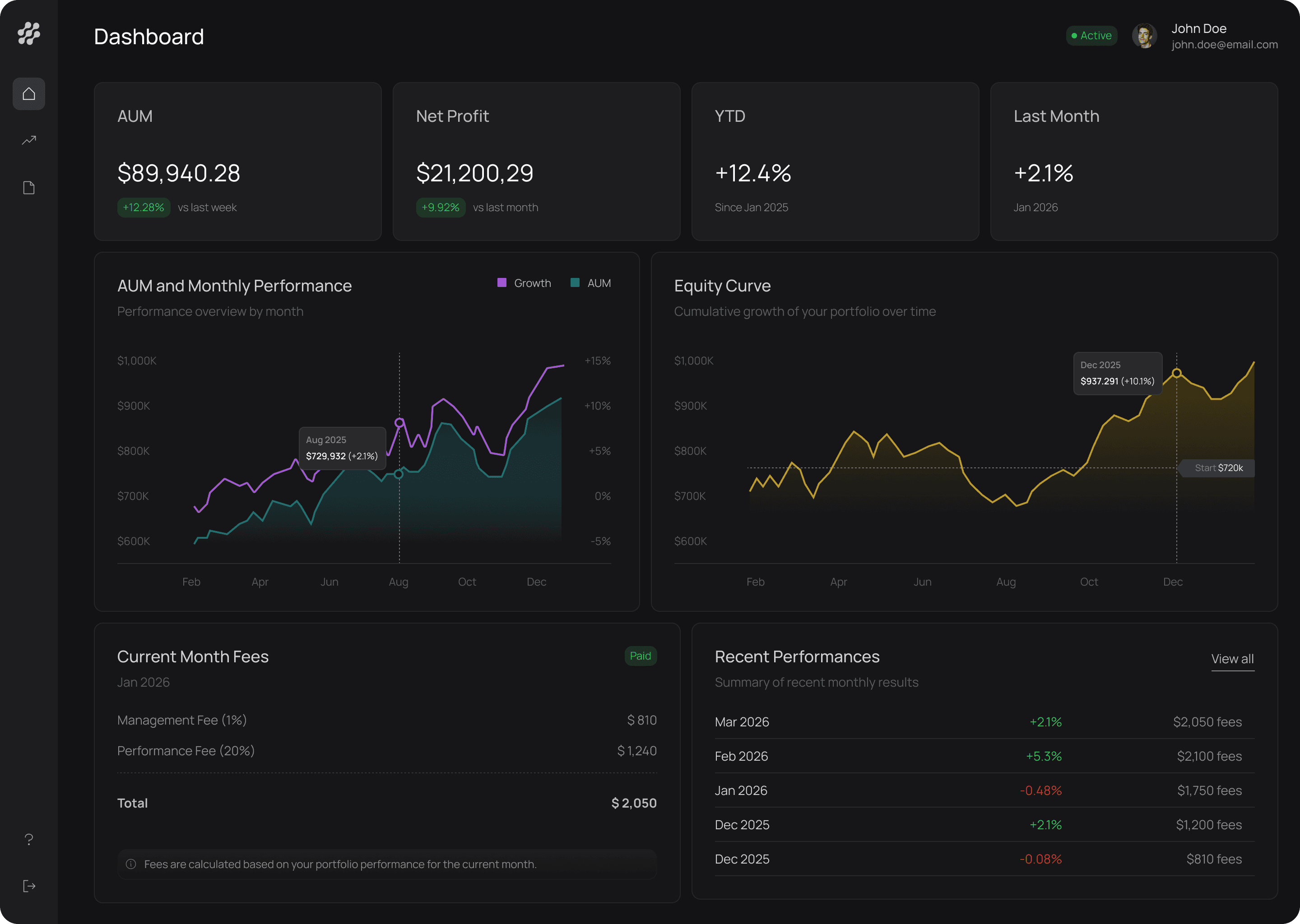Click the info icon in fees note
The height and width of the screenshot is (924, 1300).
[131, 864]
